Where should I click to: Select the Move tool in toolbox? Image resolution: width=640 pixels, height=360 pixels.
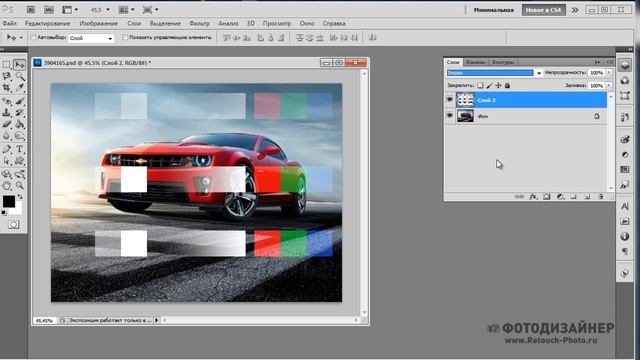[x=19, y=64]
